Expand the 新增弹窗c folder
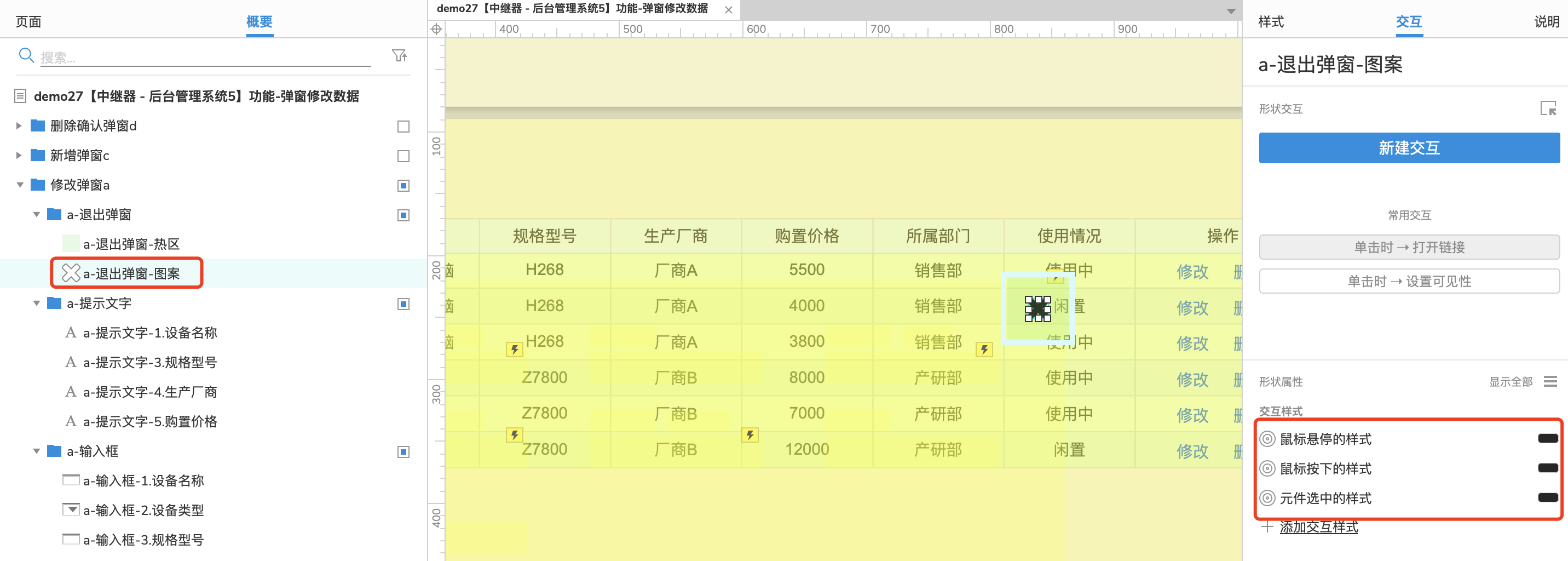Screen dimensions: 1568x561 19,156
